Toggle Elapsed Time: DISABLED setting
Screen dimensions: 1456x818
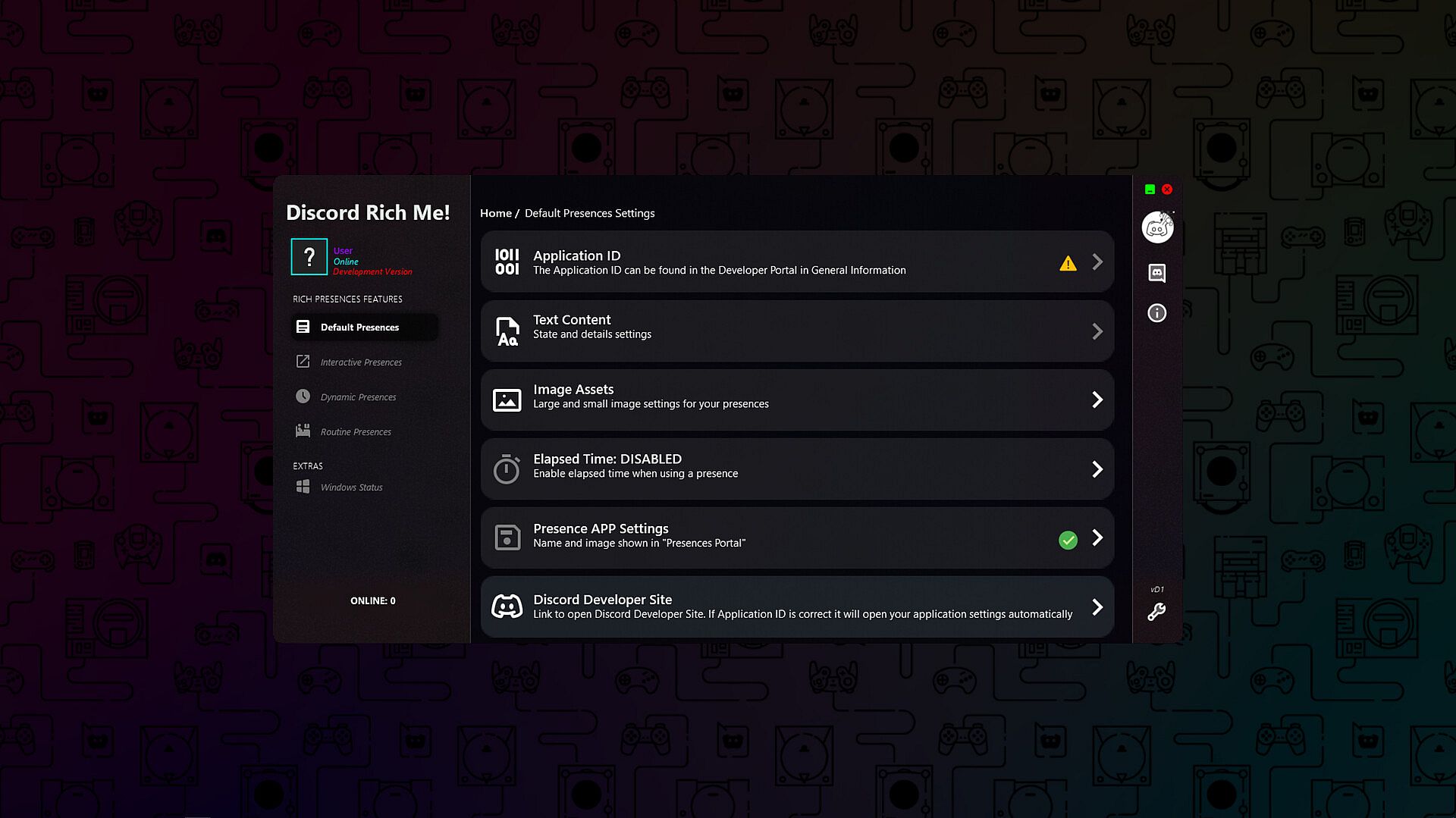point(607,459)
